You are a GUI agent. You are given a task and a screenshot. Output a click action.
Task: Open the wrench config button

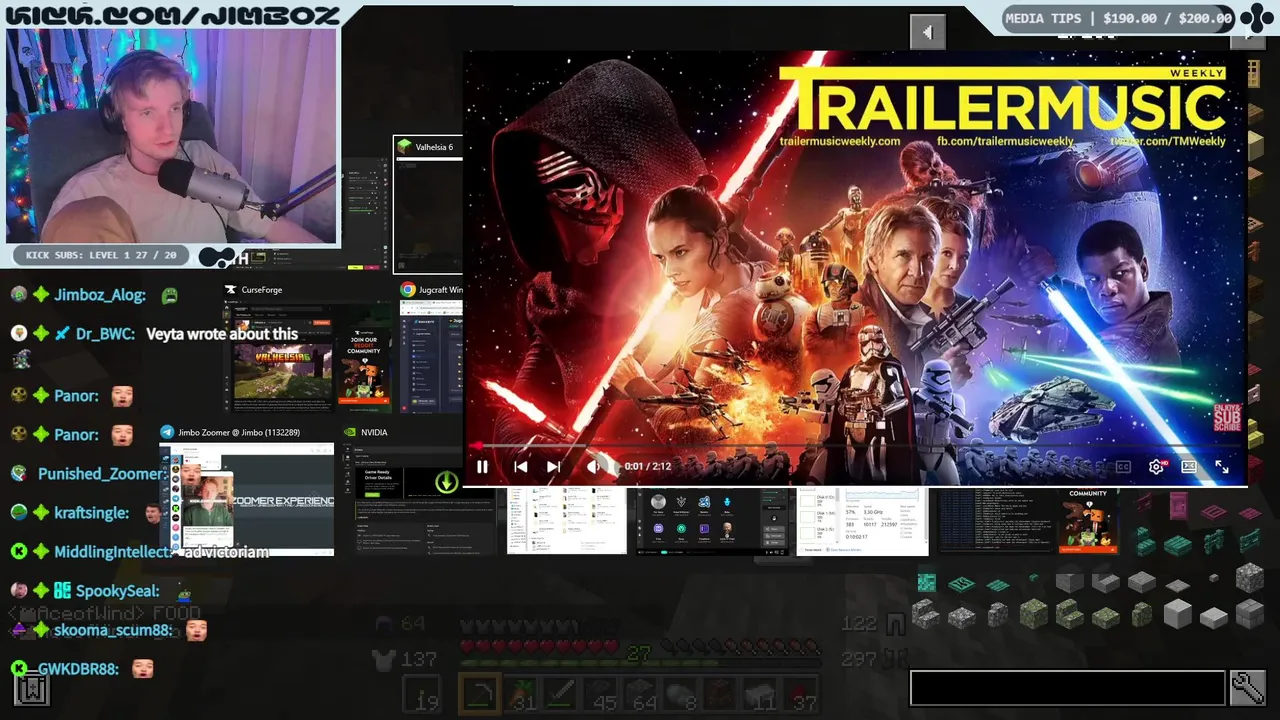click(1248, 688)
